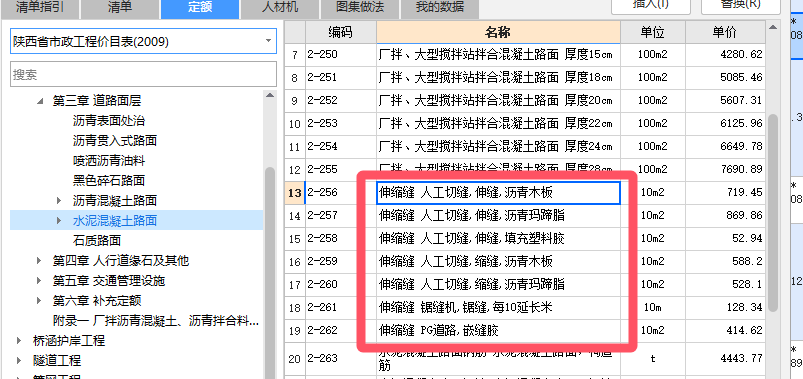
Task: Click price cell 4443.77
Action: click(x=725, y=359)
